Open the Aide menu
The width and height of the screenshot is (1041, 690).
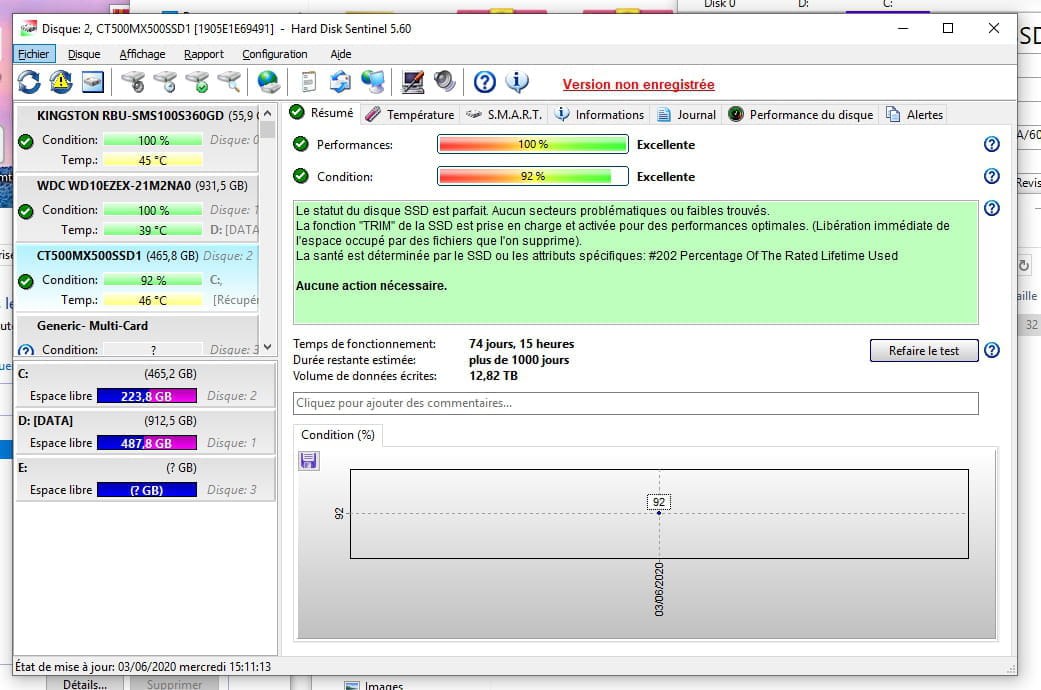341,54
